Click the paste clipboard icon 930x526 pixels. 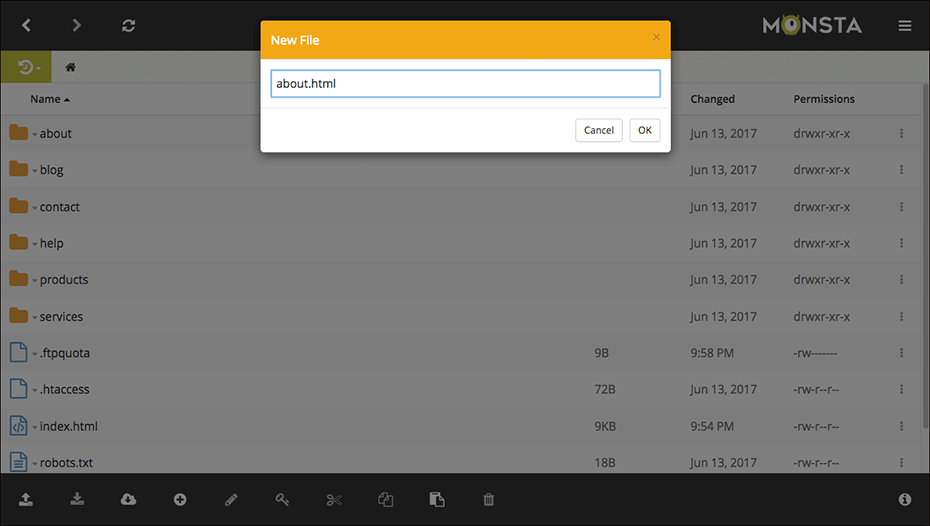(x=437, y=500)
